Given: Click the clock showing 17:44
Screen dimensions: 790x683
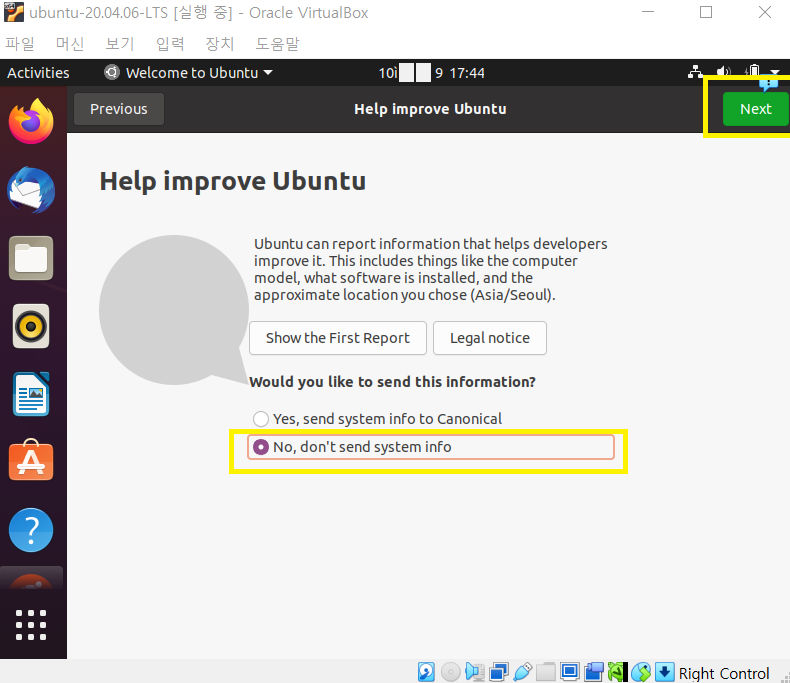Looking at the screenshot, I should tap(432, 73).
